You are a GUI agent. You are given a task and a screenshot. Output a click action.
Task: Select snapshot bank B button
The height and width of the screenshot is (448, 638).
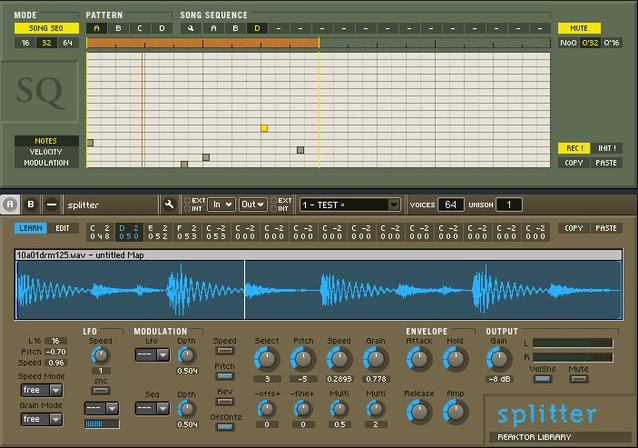[31, 204]
